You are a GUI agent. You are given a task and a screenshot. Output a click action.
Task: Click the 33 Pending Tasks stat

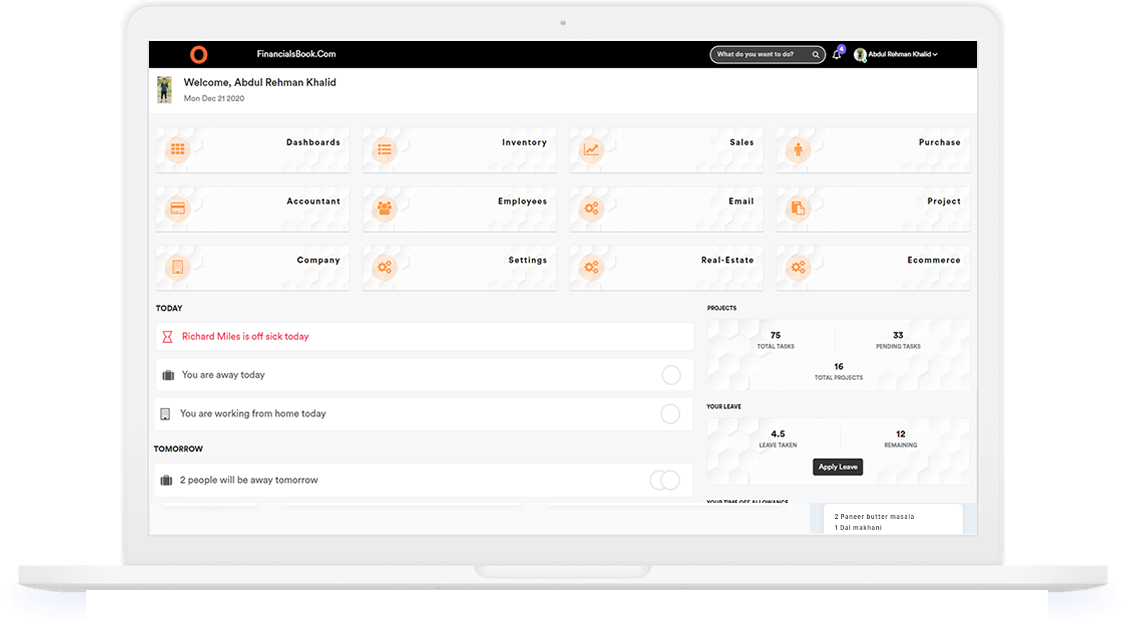[x=898, y=341]
